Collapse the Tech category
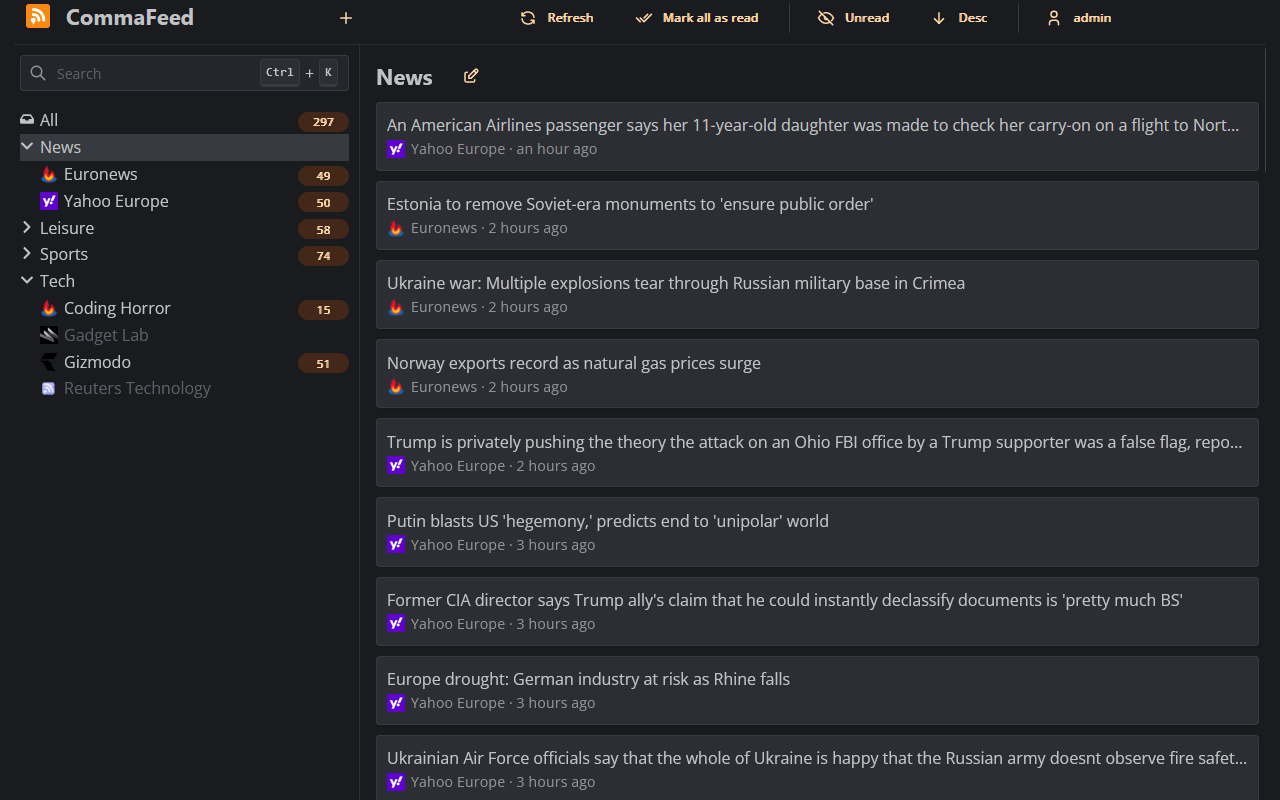Screen dimensions: 1280x800 26,280
